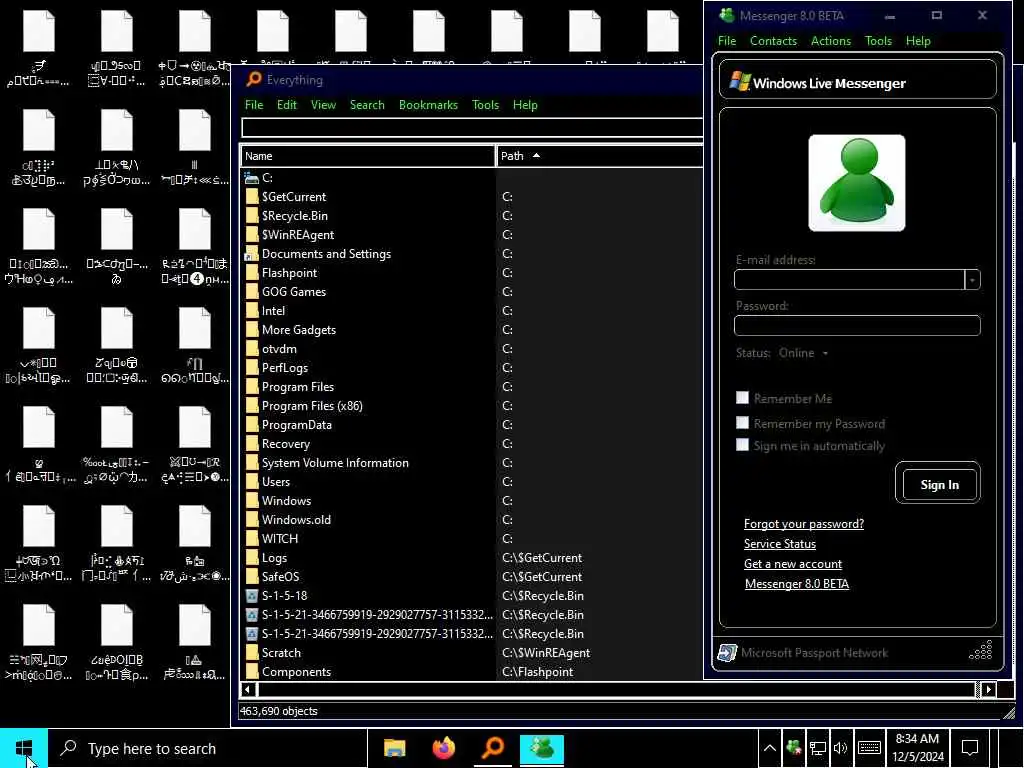Switch to Everything search taskbar icon

(493, 748)
